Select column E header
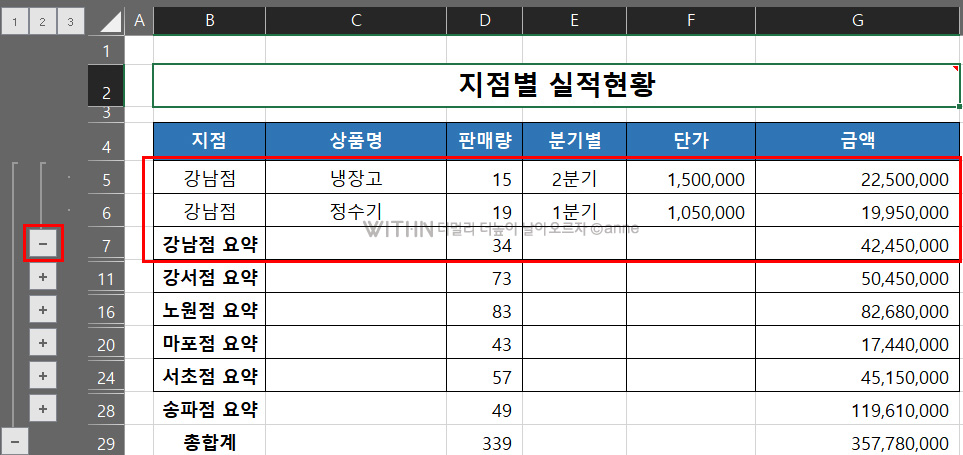 click(575, 21)
